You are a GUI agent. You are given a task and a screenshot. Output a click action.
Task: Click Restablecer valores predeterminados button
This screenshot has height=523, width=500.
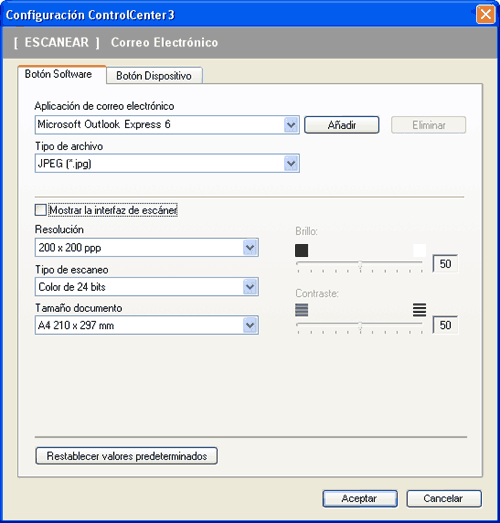pyautogui.click(x=127, y=456)
